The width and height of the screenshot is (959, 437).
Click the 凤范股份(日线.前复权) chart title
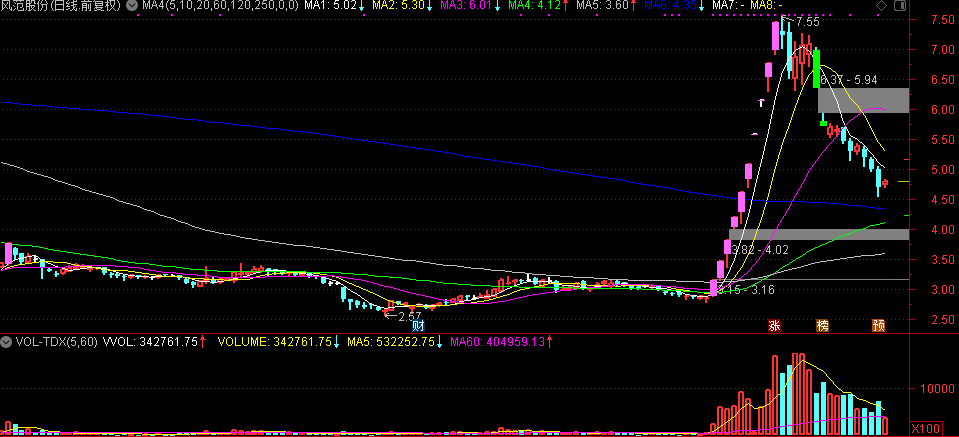[62, 6]
